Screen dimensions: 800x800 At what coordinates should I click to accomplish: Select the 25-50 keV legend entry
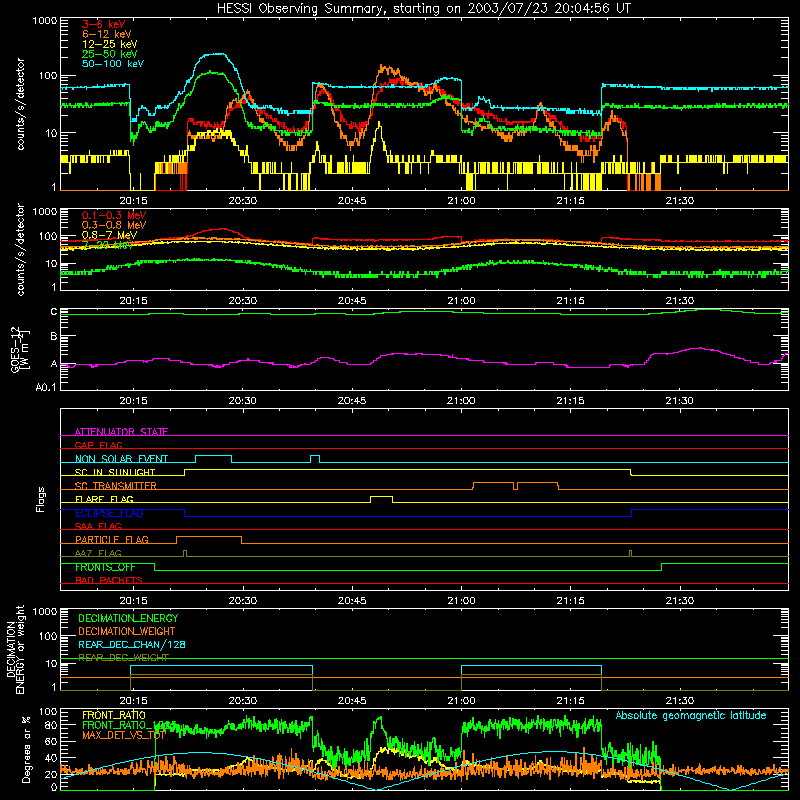110,54
